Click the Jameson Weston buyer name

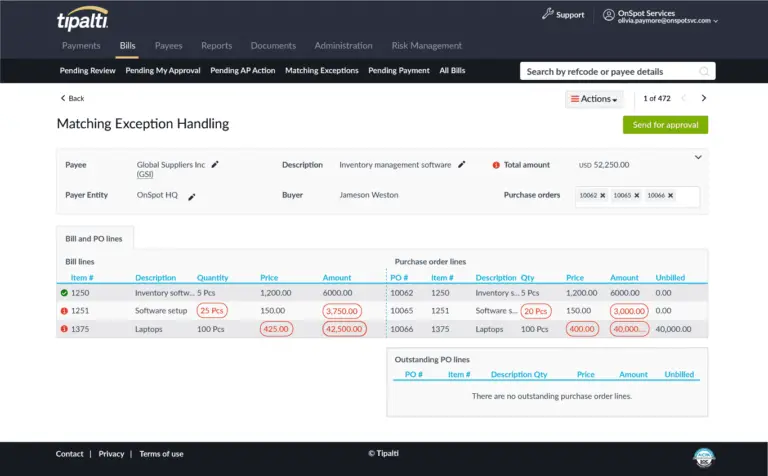369,195
